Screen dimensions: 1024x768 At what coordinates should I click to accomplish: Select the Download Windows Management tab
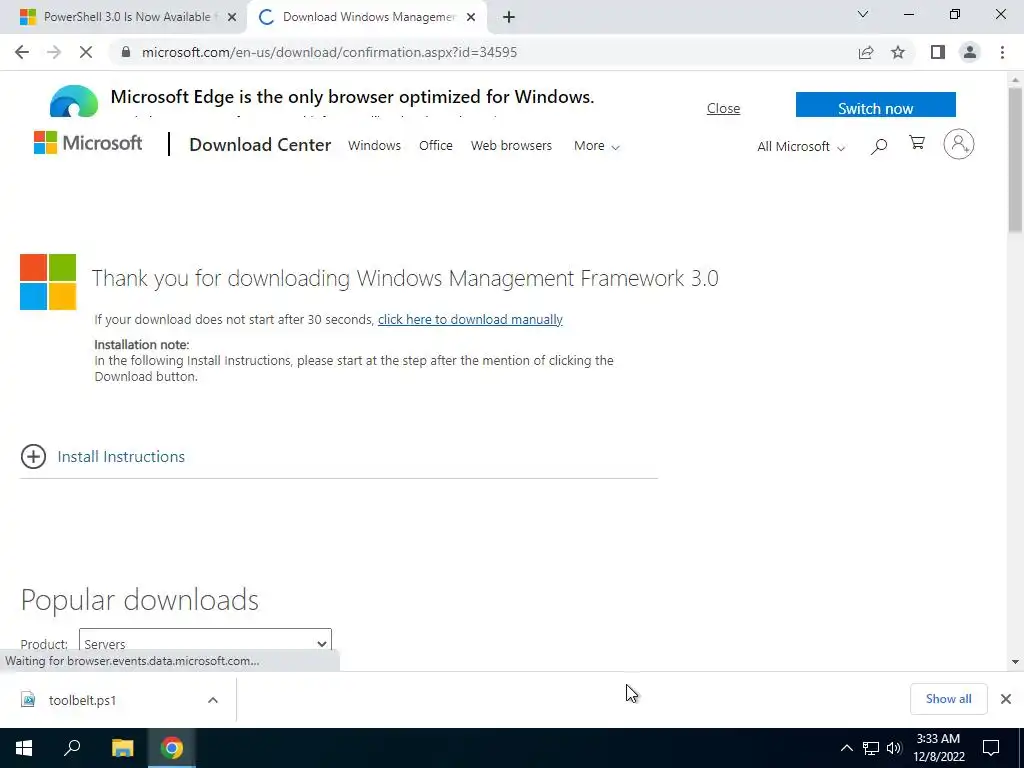(x=367, y=17)
